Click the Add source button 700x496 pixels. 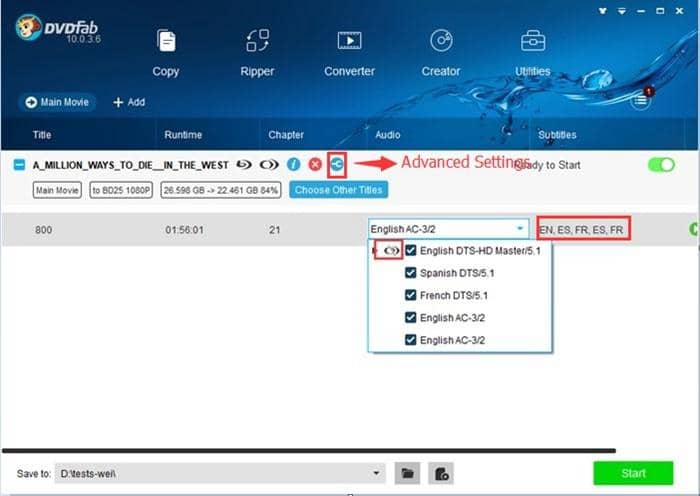129,102
